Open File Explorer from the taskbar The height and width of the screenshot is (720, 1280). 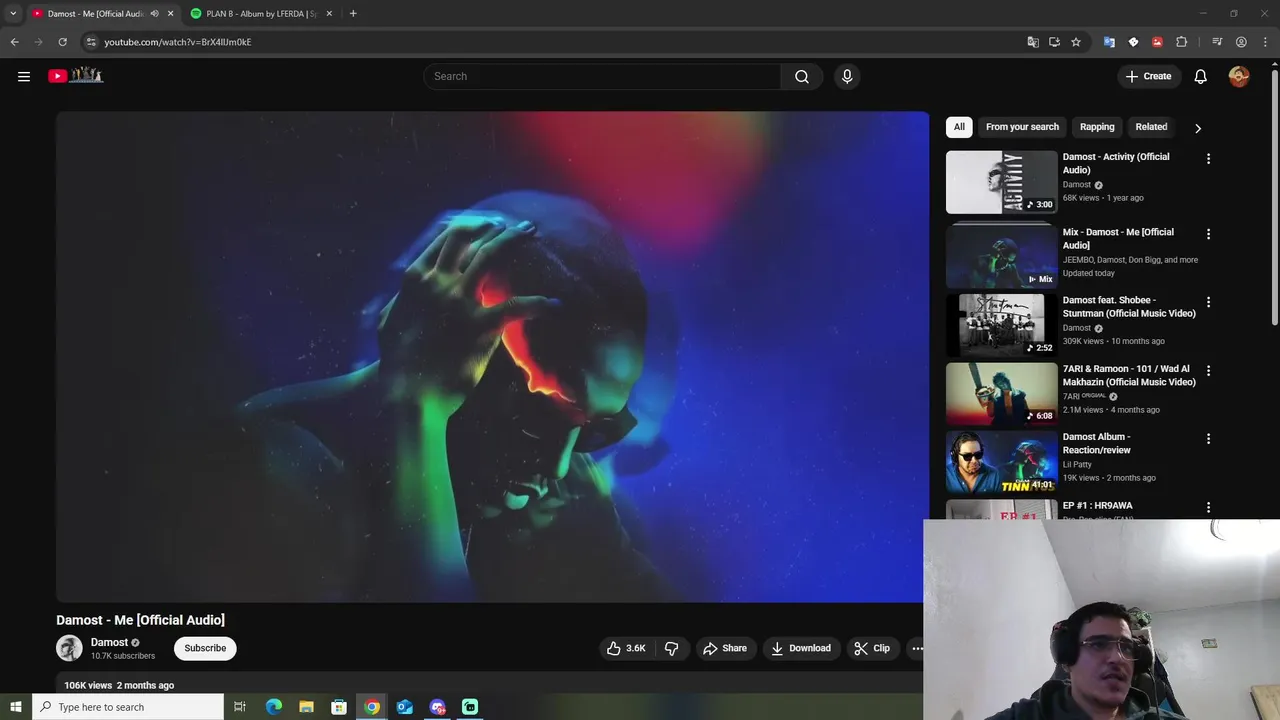pyautogui.click(x=306, y=707)
